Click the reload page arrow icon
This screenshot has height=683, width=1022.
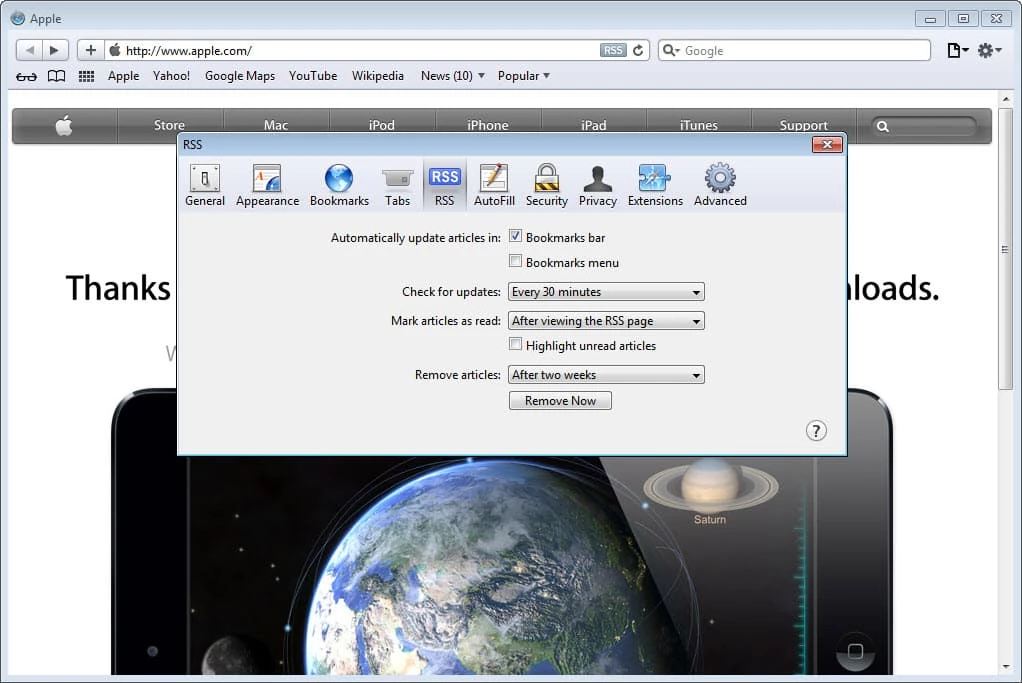638,50
